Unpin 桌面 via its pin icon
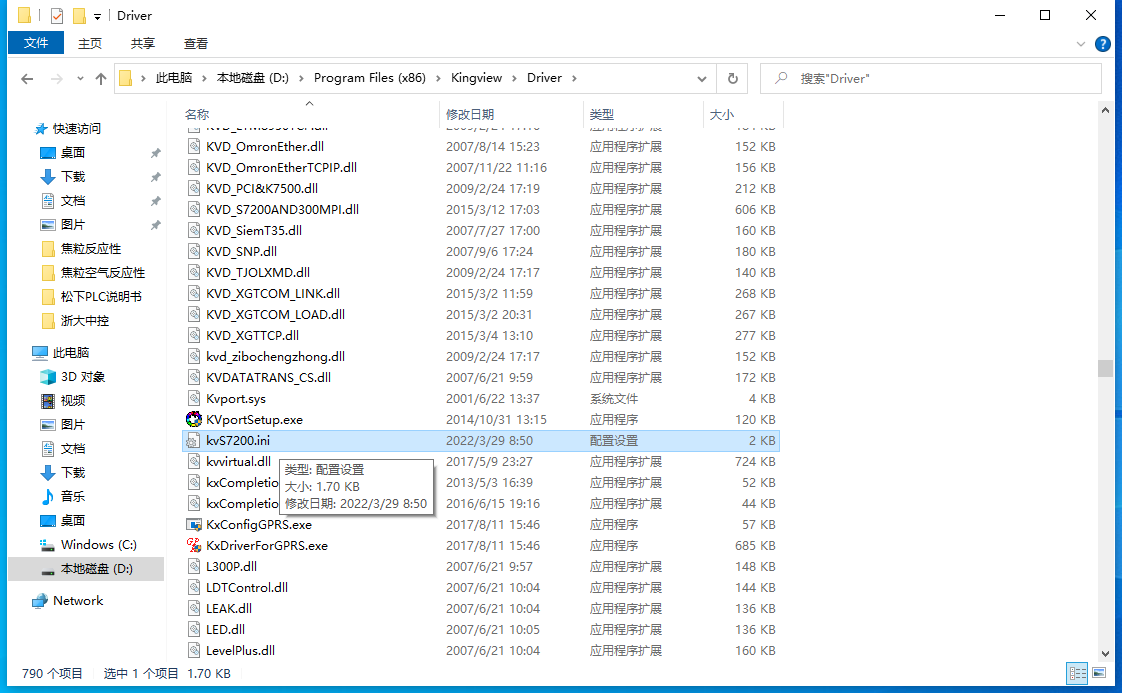Screen dimensions: 1122x693 tap(155, 153)
